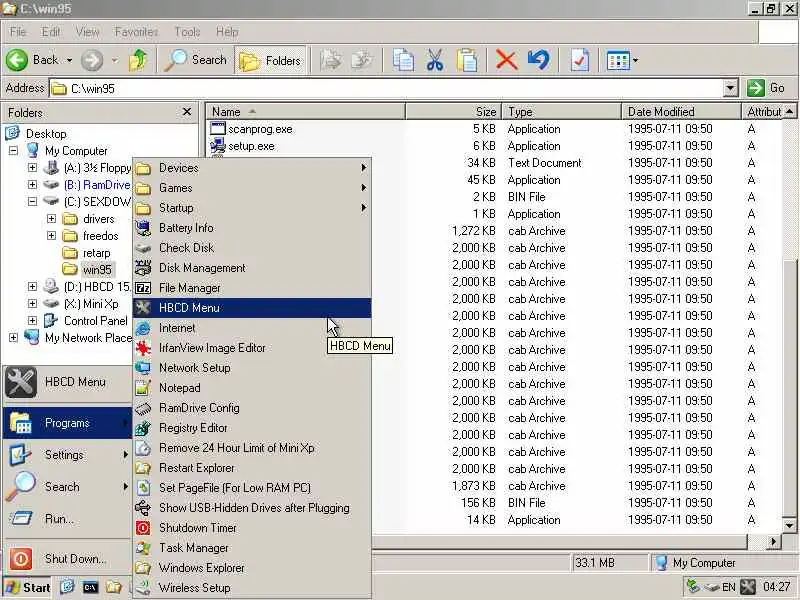Open Disk Management from menu
This screenshot has width=800, height=600.
pos(252,268)
